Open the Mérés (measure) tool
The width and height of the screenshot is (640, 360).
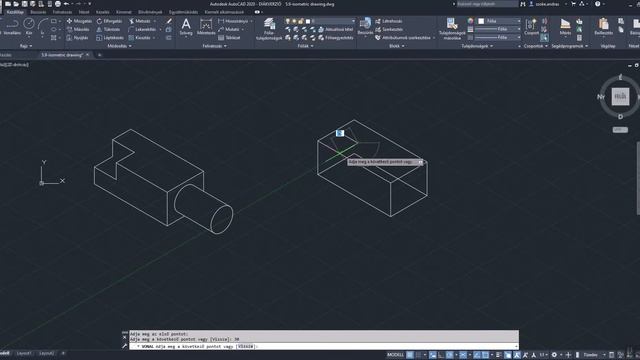point(565,27)
